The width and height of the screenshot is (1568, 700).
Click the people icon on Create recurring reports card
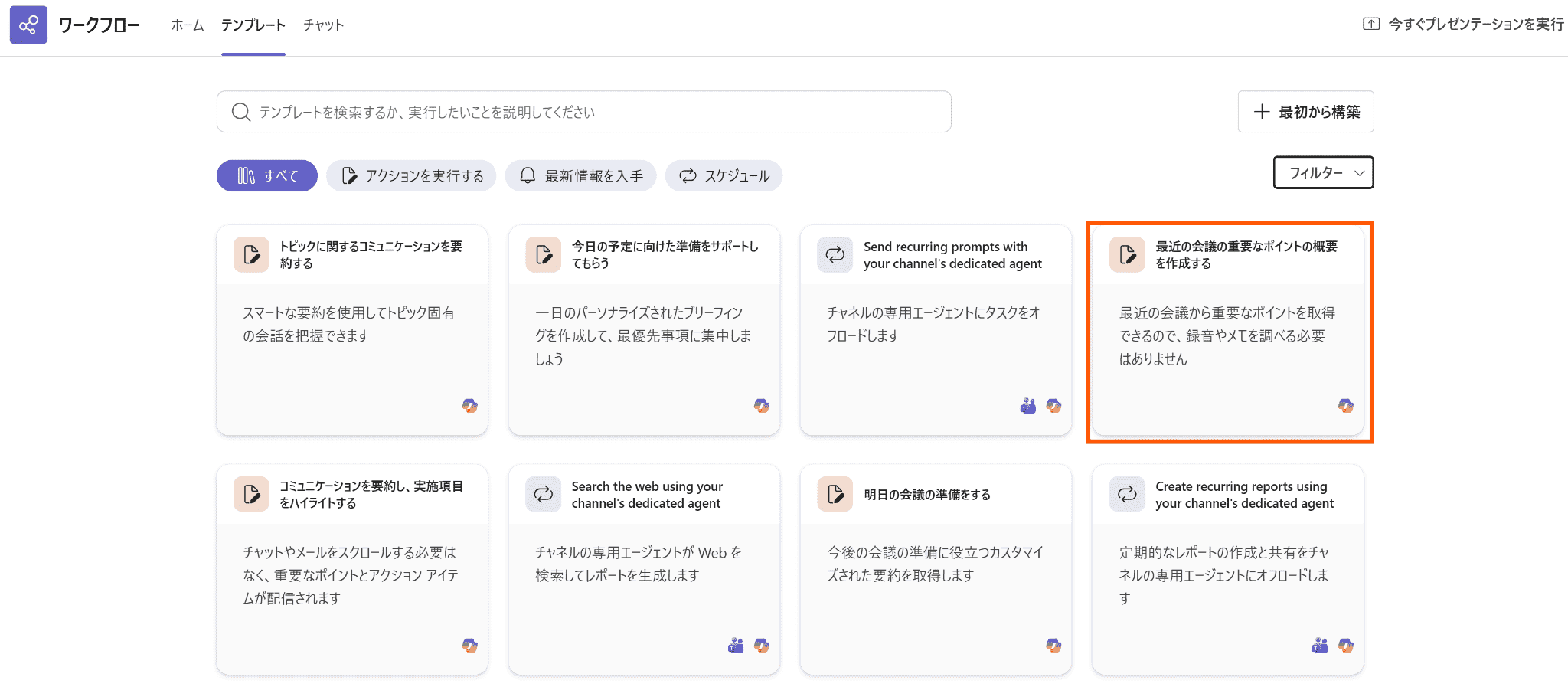[1319, 645]
